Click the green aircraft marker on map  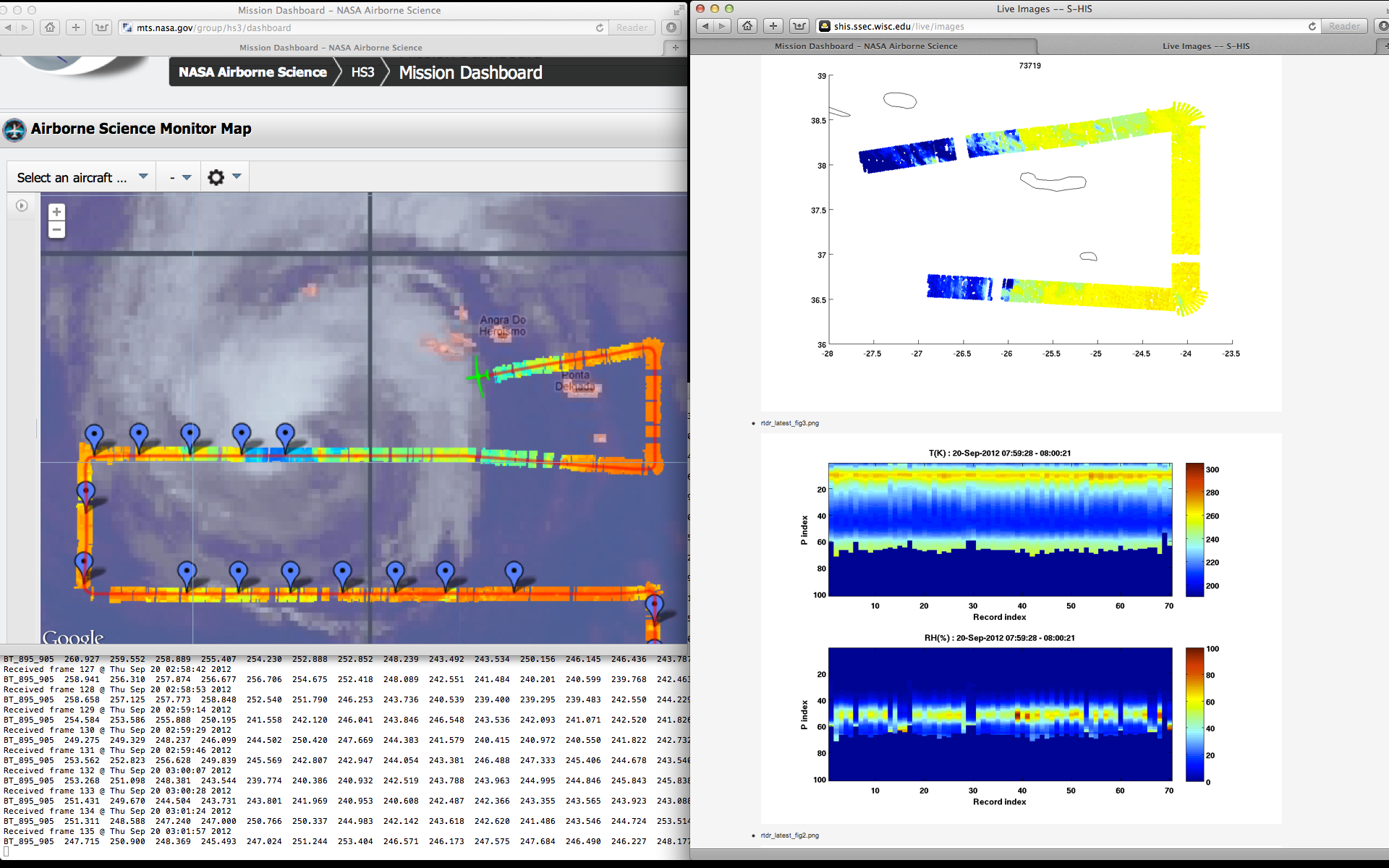(477, 375)
